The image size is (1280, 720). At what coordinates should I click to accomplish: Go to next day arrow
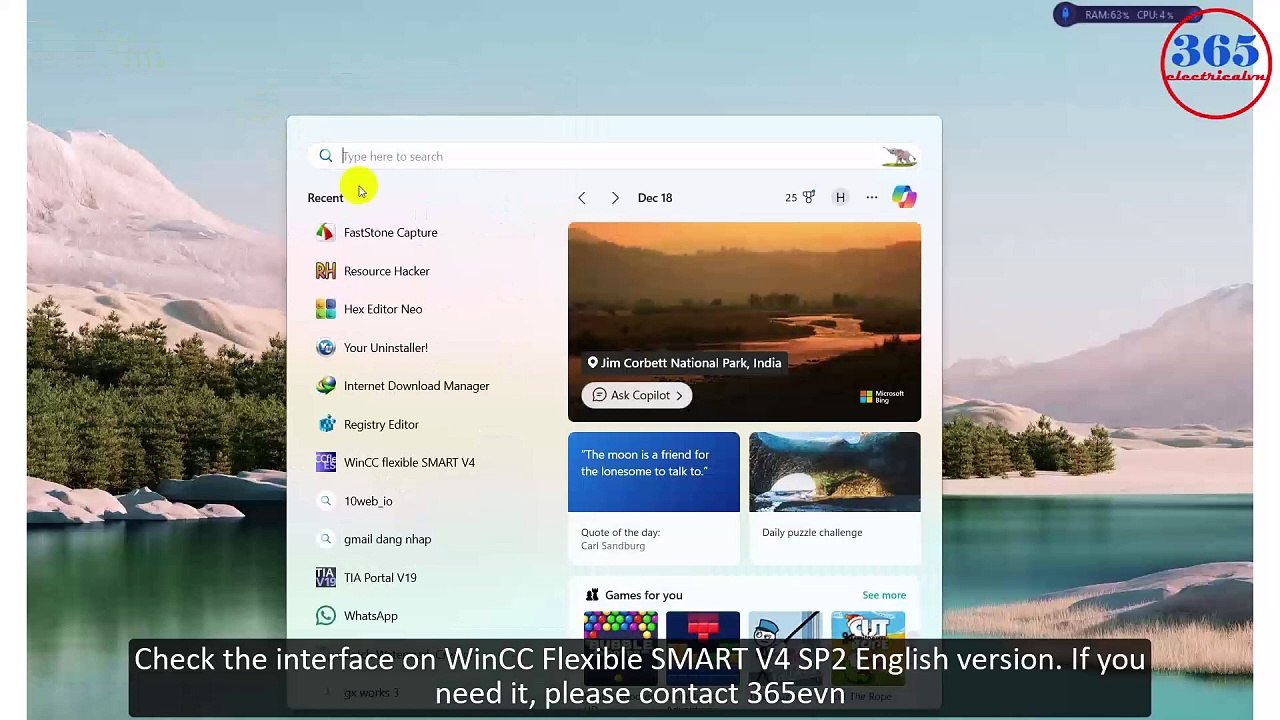pos(615,198)
